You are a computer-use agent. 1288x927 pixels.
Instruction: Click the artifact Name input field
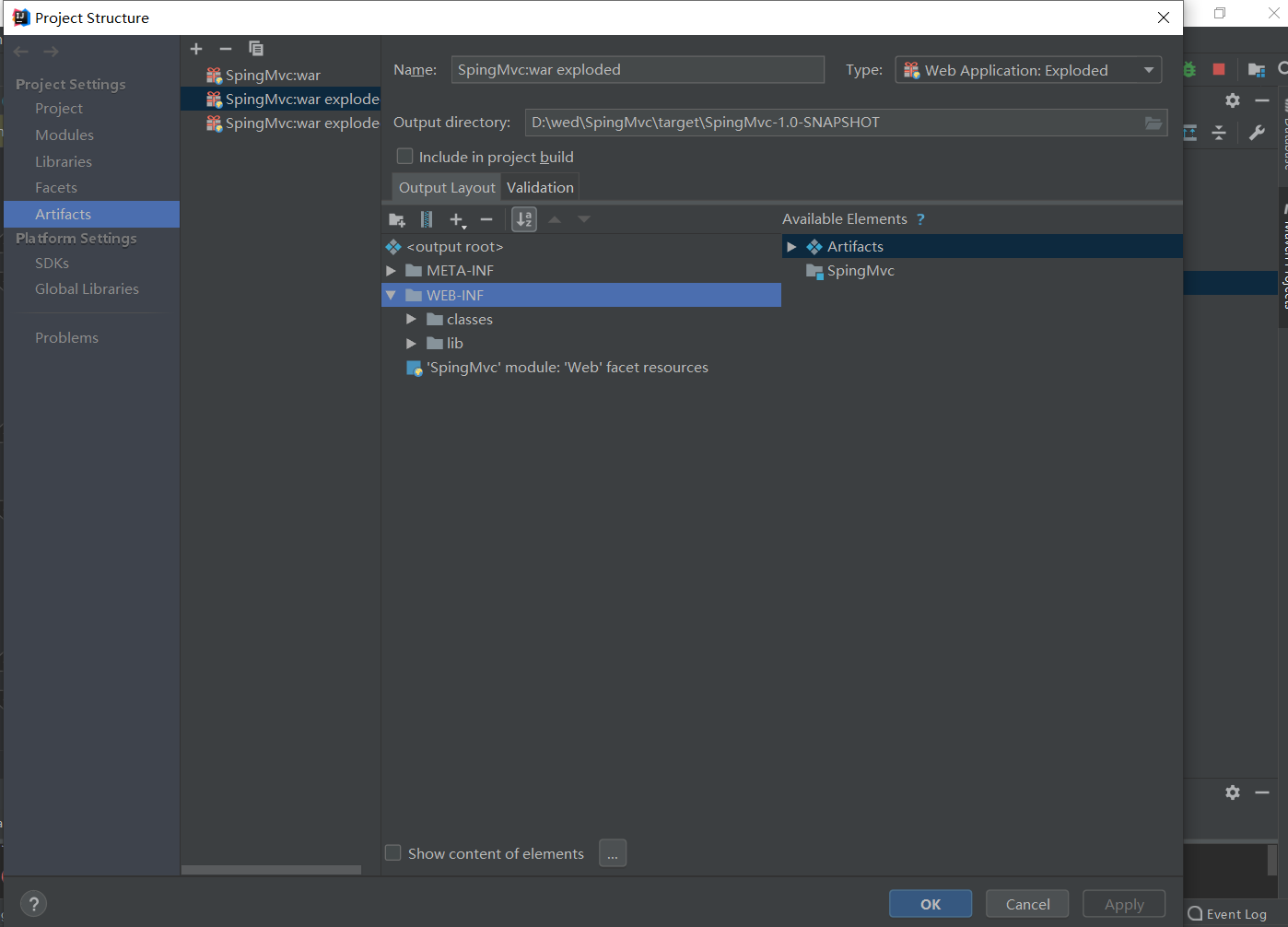(x=638, y=69)
